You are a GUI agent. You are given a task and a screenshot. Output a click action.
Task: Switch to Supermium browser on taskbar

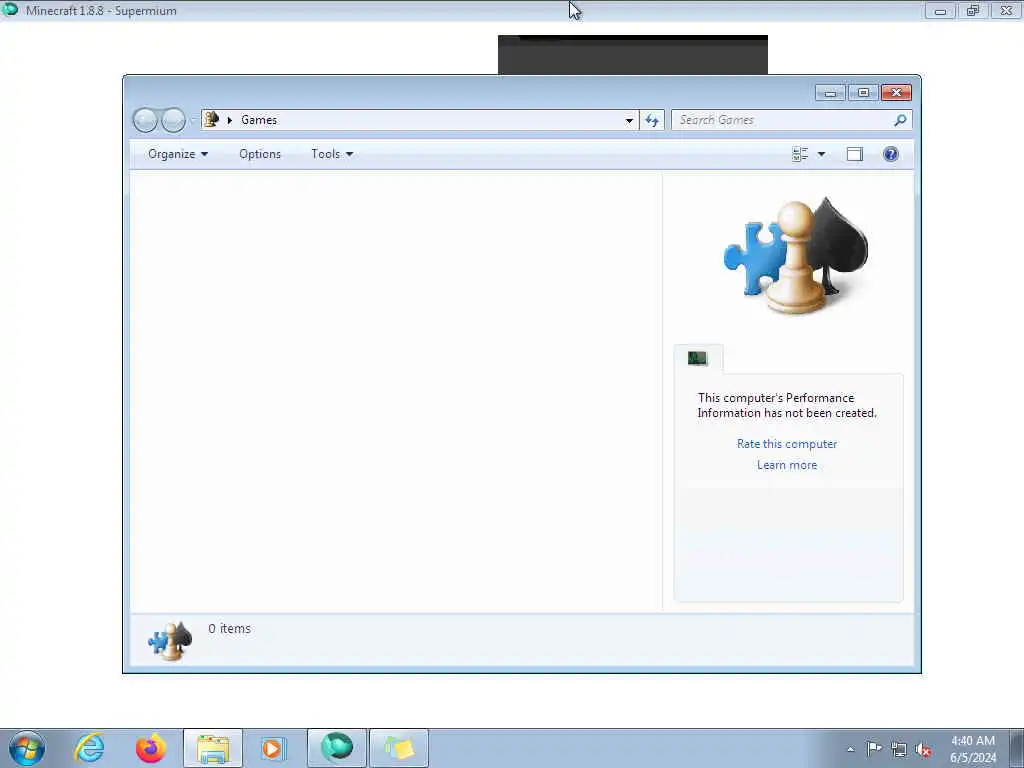(337, 748)
